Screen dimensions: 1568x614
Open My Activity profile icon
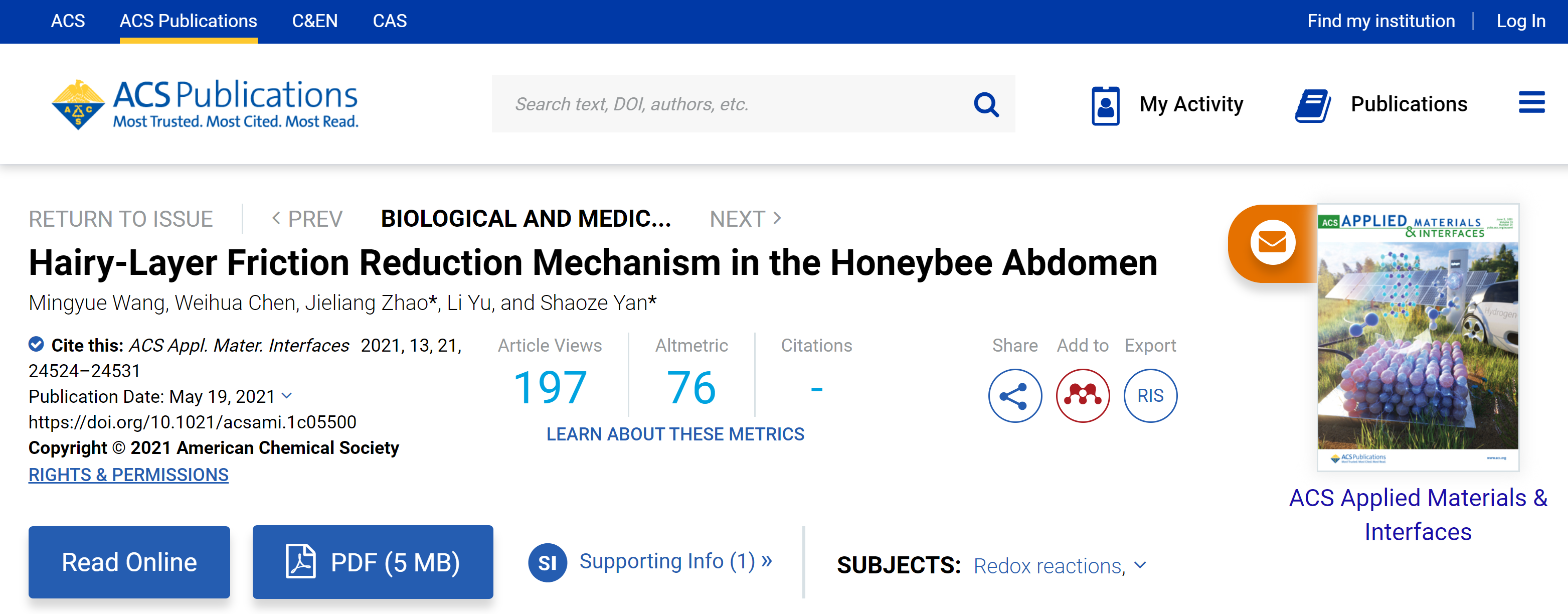[x=1105, y=105]
